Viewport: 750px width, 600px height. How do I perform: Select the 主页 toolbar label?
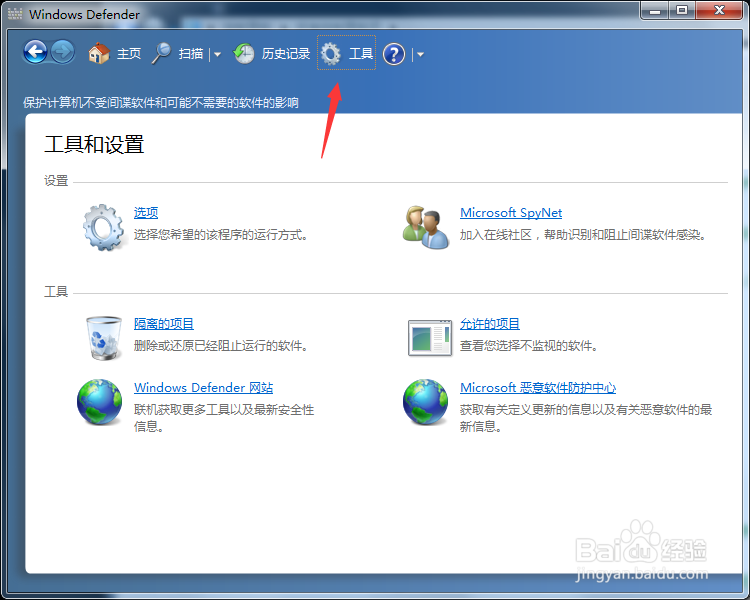tap(129, 54)
